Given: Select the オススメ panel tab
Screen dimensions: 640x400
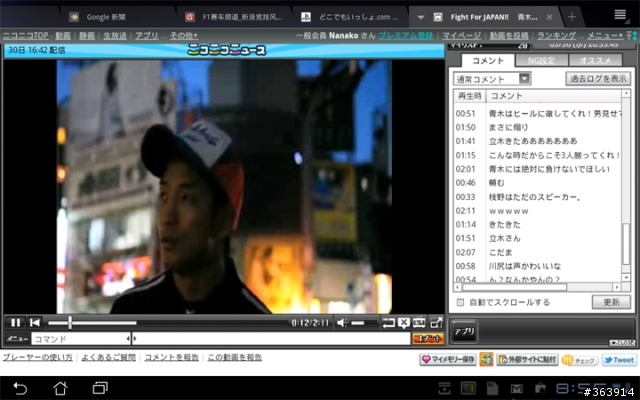Looking at the screenshot, I should click(x=596, y=61).
